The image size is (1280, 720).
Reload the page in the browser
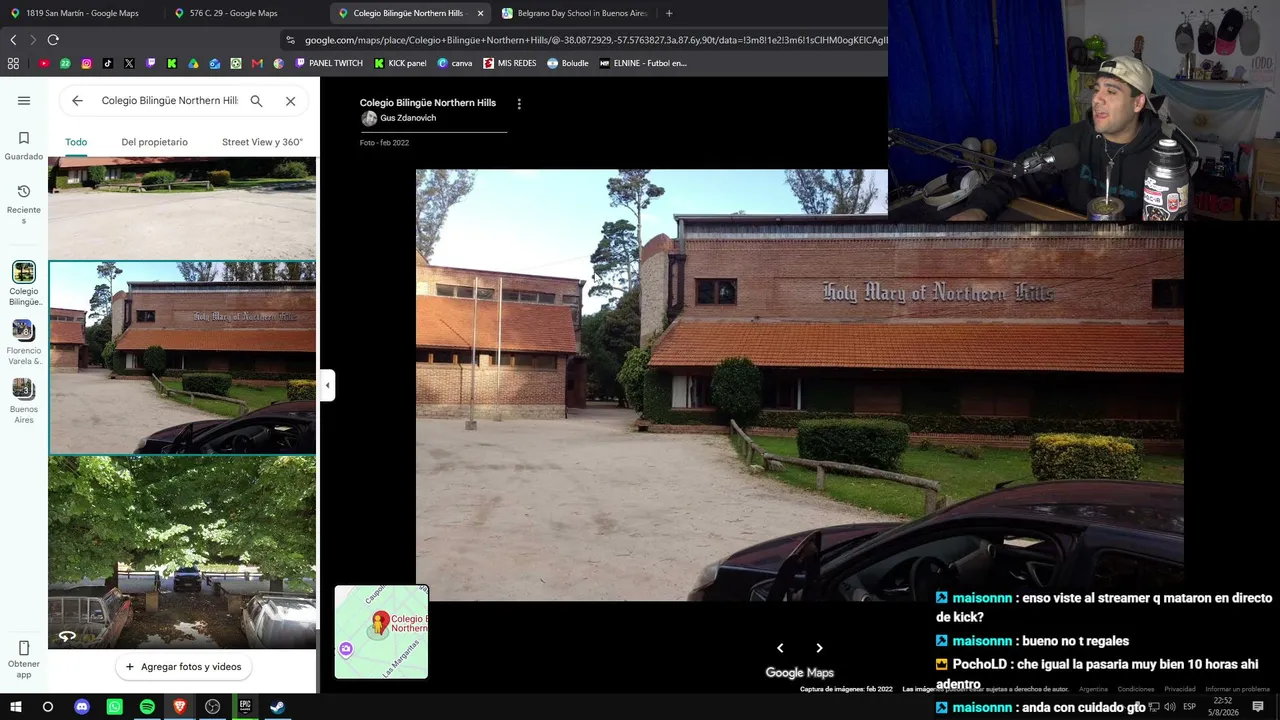(53, 40)
